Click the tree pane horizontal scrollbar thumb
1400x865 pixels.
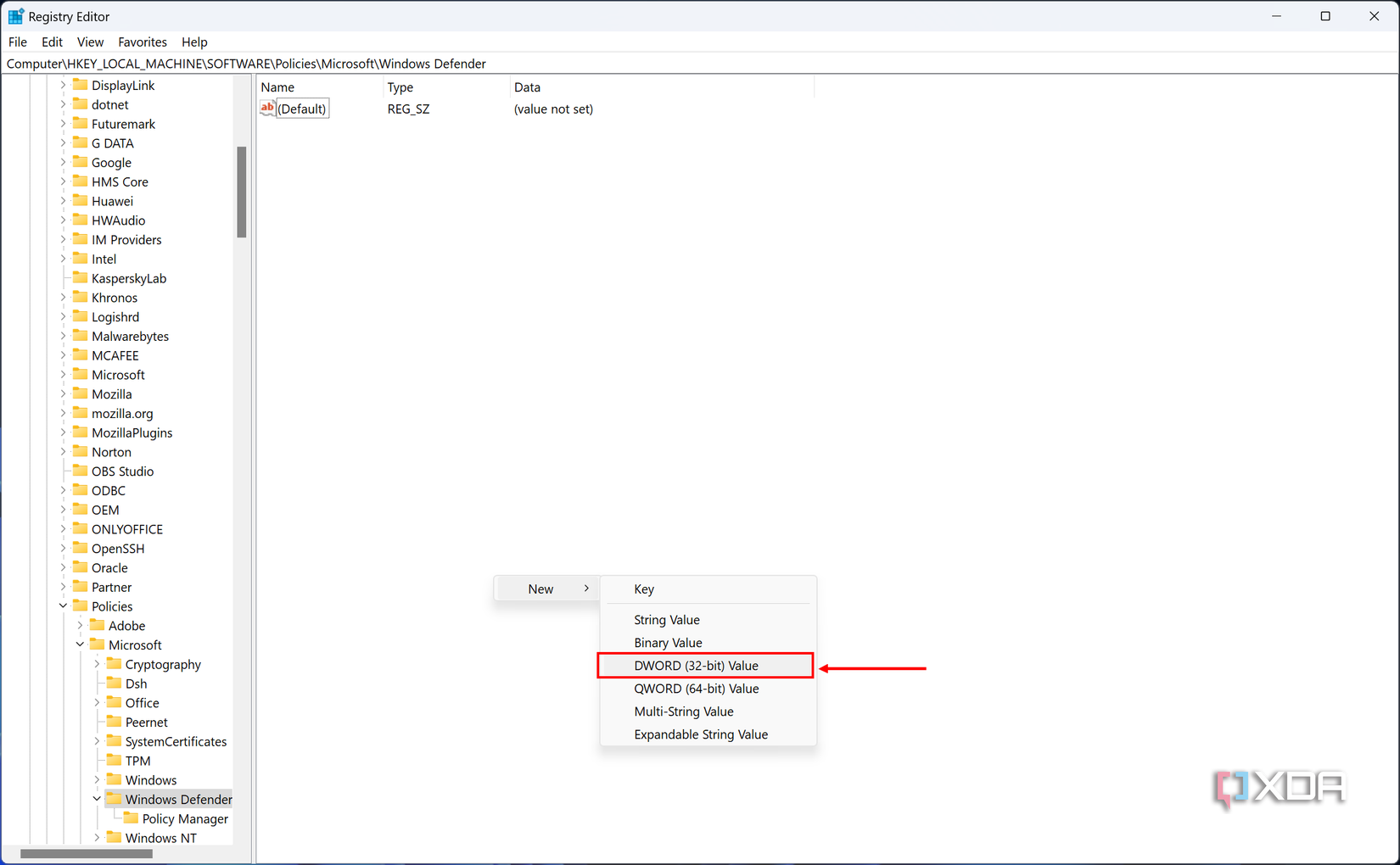(x=86, y=853)
